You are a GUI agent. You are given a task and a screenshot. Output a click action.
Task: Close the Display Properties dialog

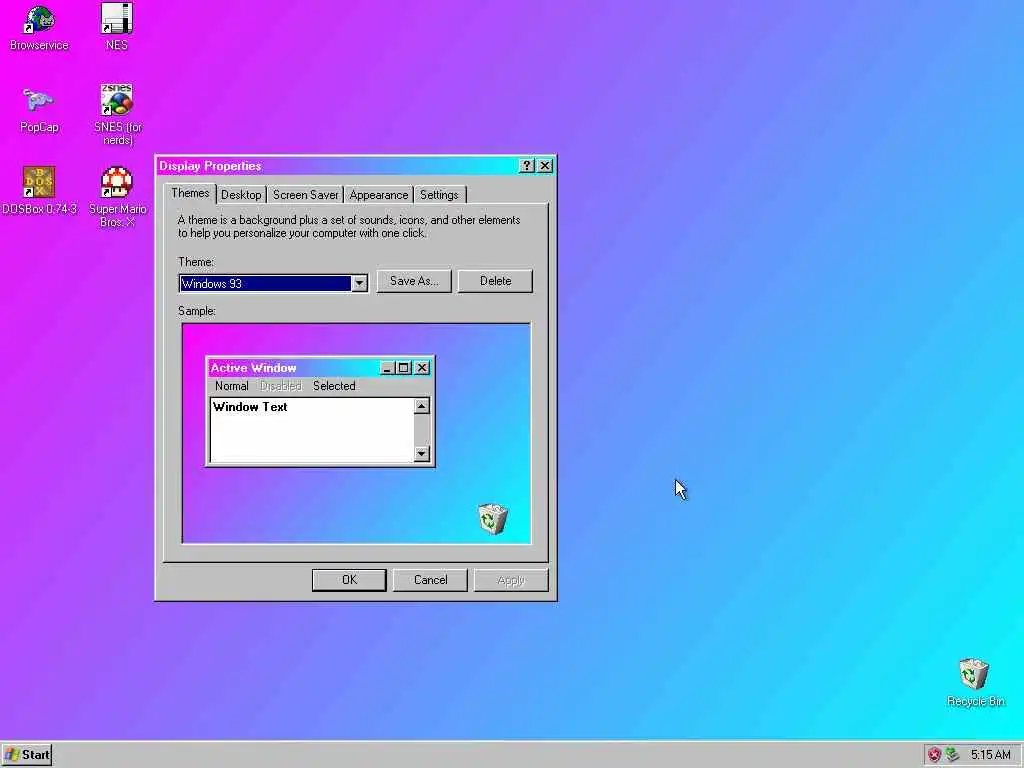pyautogui.click(x=545, y=166)
